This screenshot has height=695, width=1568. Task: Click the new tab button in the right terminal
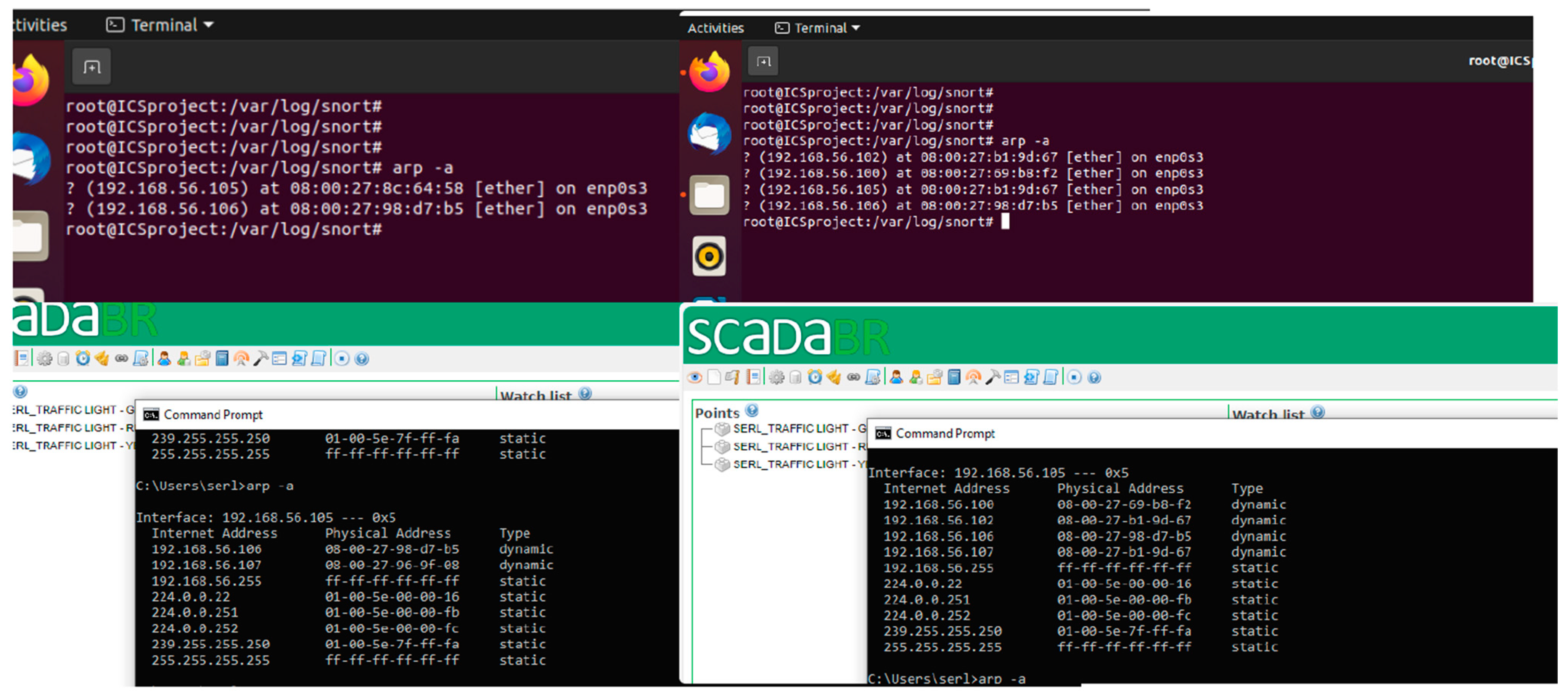click(763, 61)
